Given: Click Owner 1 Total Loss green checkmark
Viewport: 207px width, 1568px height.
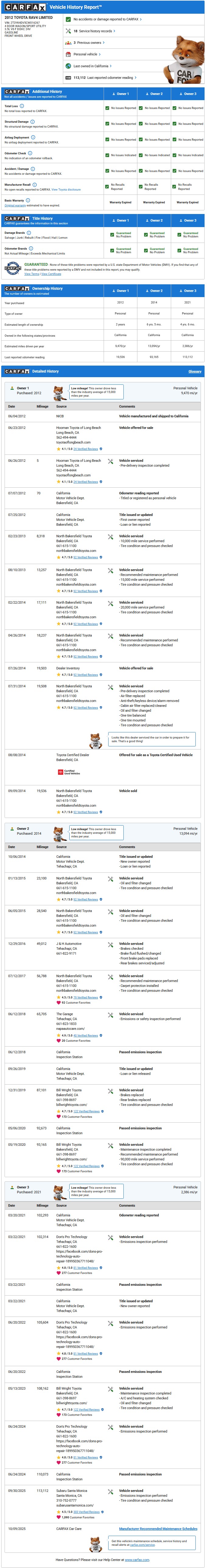Looking at the screenshot, I should tap(107, 108).
